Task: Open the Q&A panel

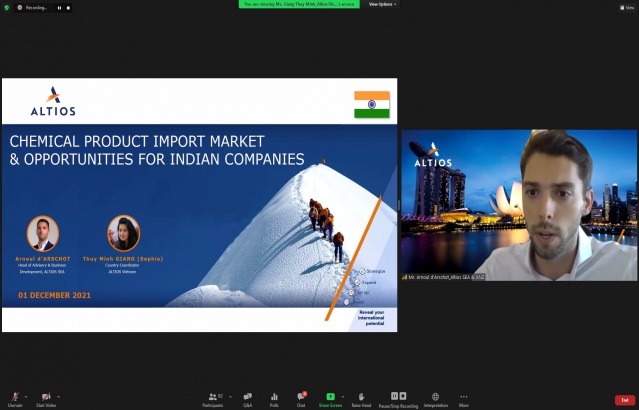Action: pyautogui.click(x=247, y=399)
